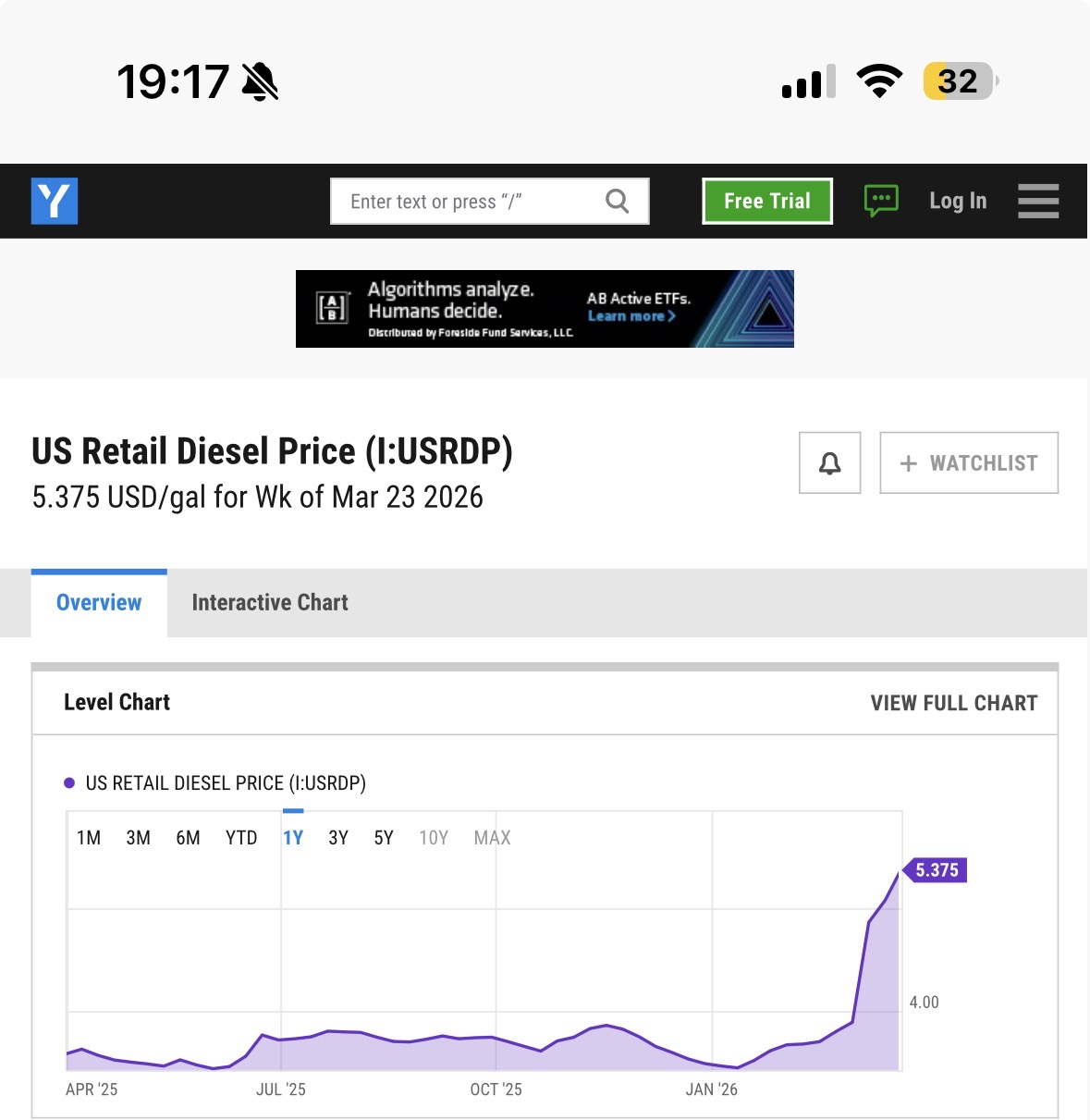1090x1120 pixels.
Task: Tap the purple 5.375 price flag
Action: [936, 870]
